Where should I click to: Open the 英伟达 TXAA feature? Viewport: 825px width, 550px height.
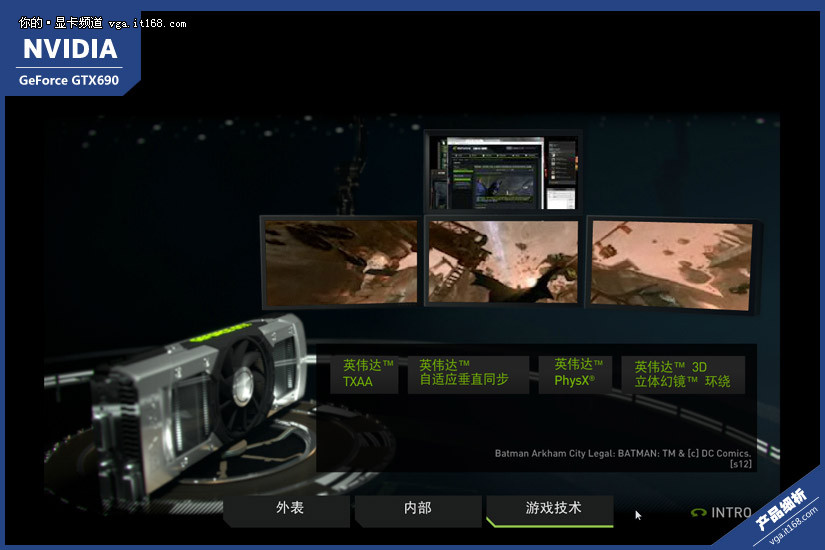[x=365, y=374]
